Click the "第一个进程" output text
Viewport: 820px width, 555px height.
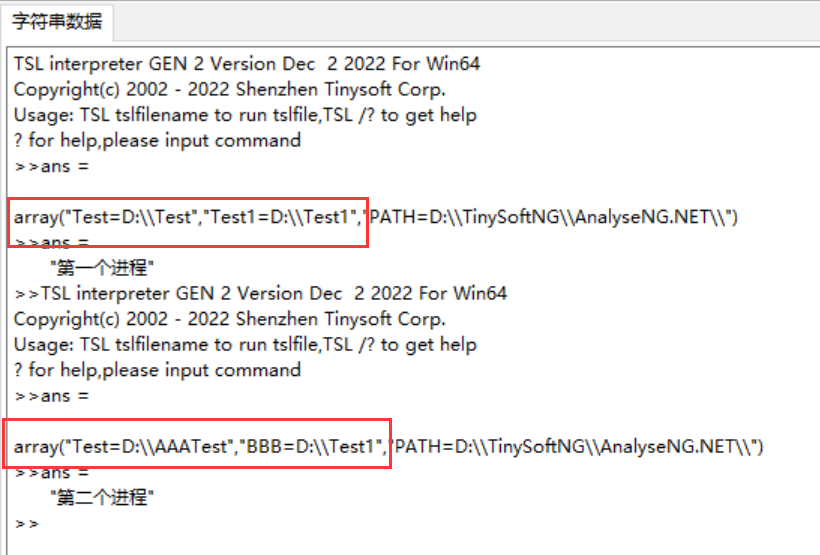[x=103, y=268]
